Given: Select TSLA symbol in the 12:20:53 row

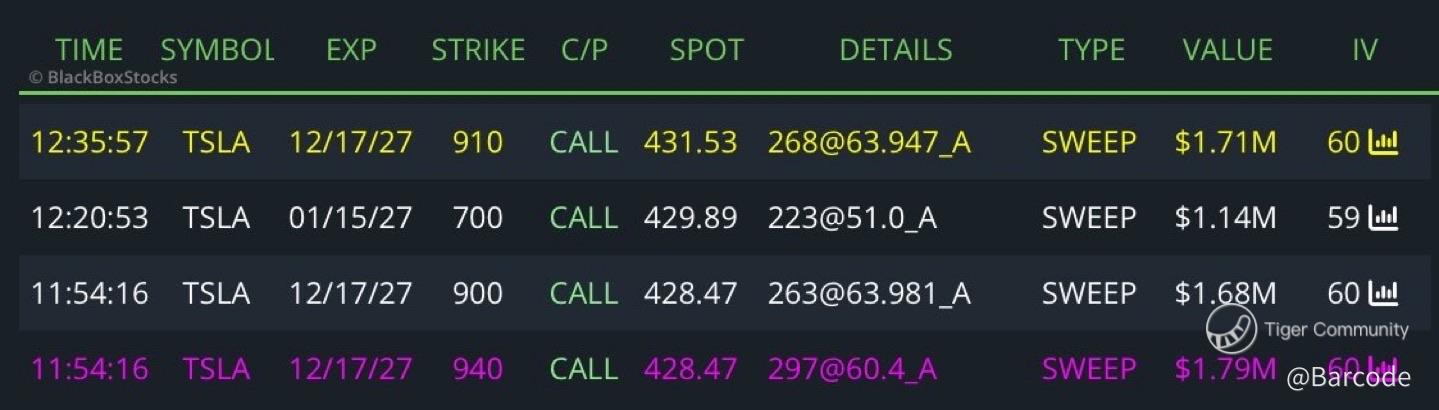Looking at the screenshot, I should [x=216, y=218].
